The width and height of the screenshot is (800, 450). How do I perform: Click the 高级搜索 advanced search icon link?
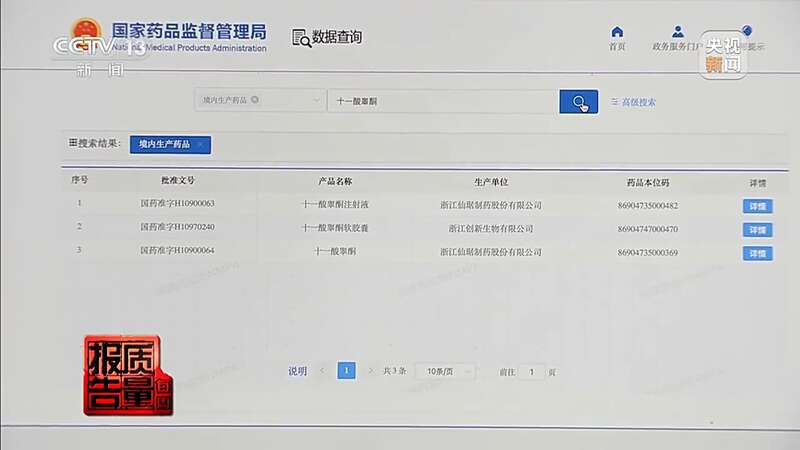(616, 102)
